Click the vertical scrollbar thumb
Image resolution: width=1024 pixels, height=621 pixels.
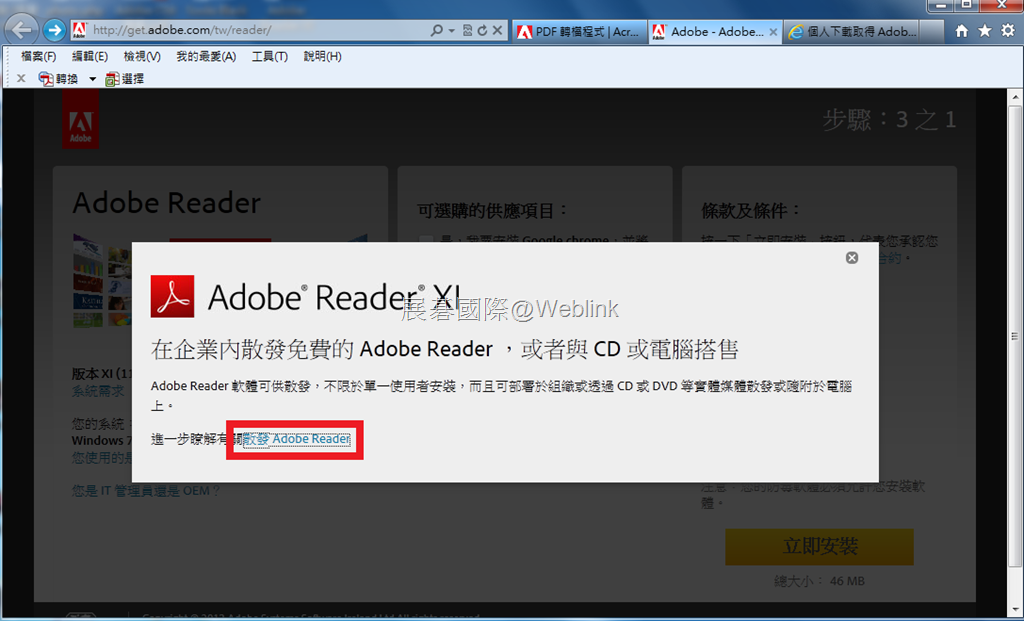point(1015,336)
